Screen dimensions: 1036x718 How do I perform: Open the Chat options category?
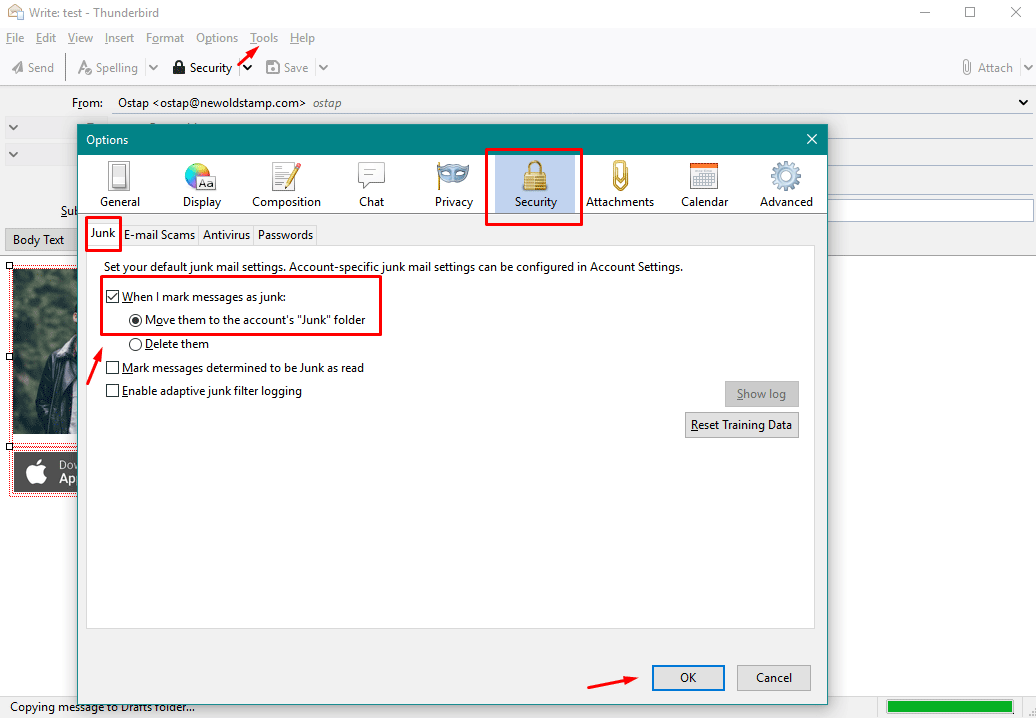click(371, 184)
